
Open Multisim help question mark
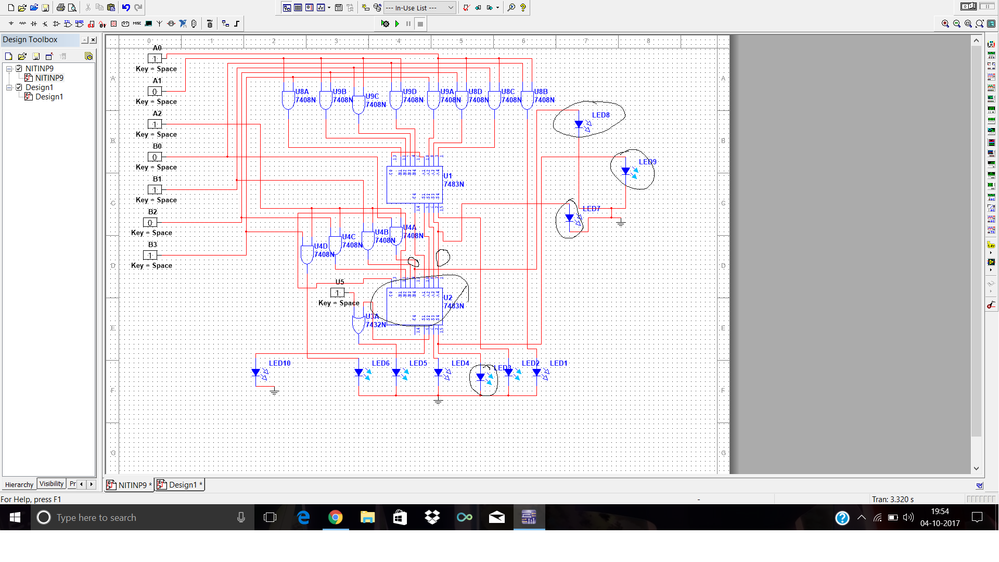point(522,8)
